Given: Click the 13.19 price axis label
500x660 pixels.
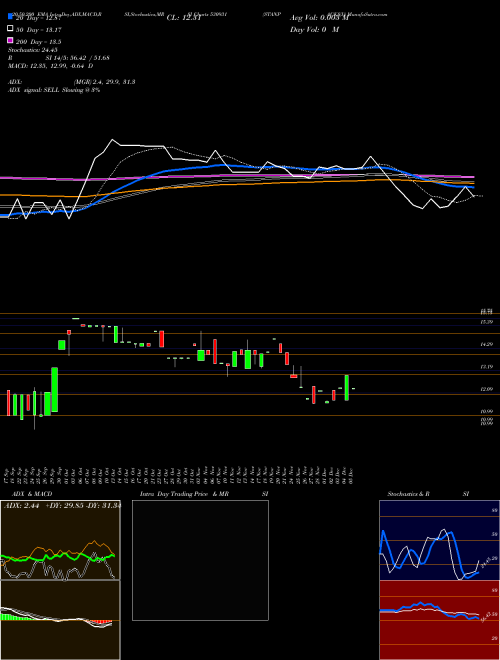Looking at the screenshot, I should [x=487, y=367].
